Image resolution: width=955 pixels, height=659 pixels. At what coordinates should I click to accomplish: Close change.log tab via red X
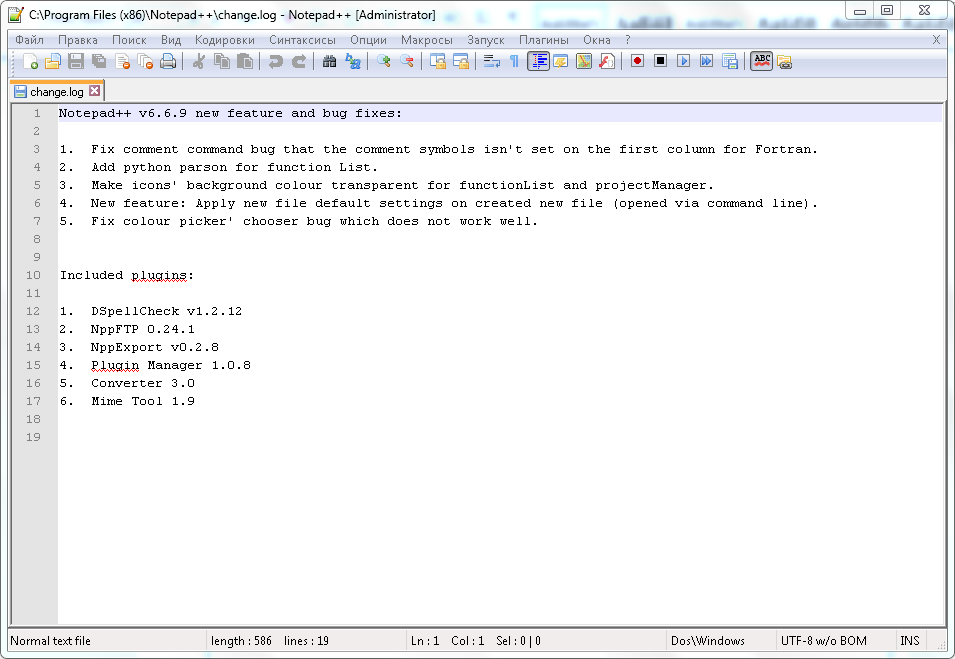94,91
